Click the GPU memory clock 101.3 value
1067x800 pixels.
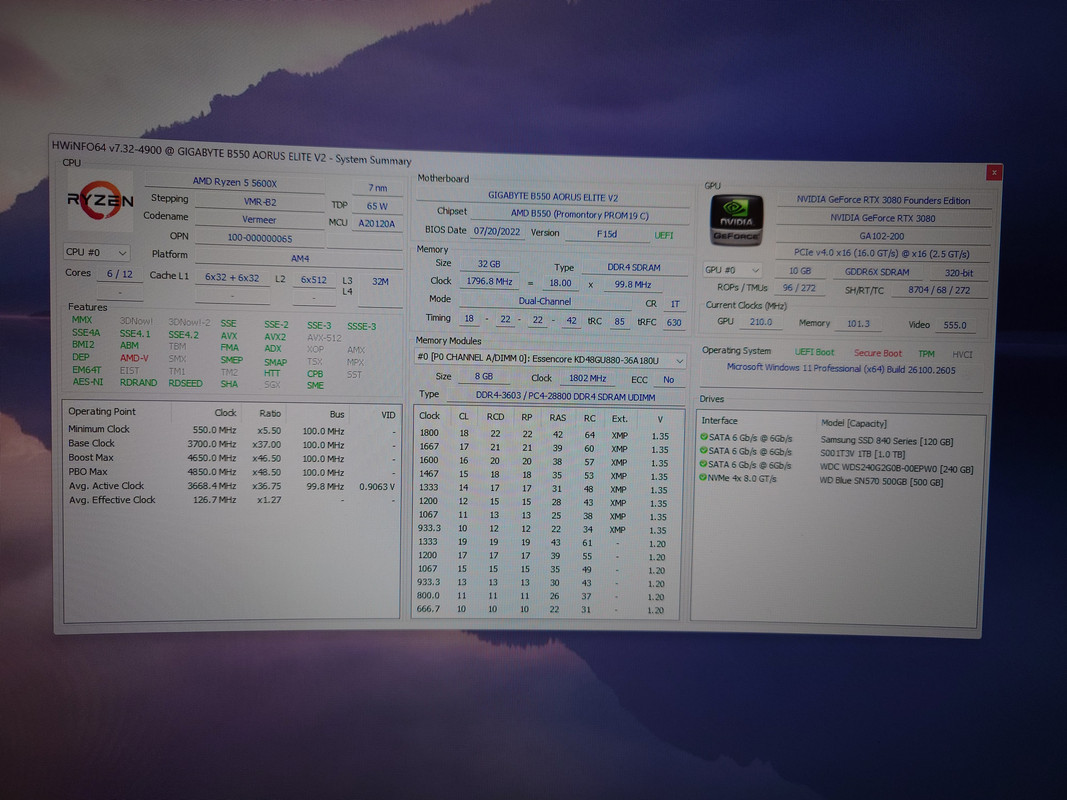pyautogui.click(x=858, y=324)
